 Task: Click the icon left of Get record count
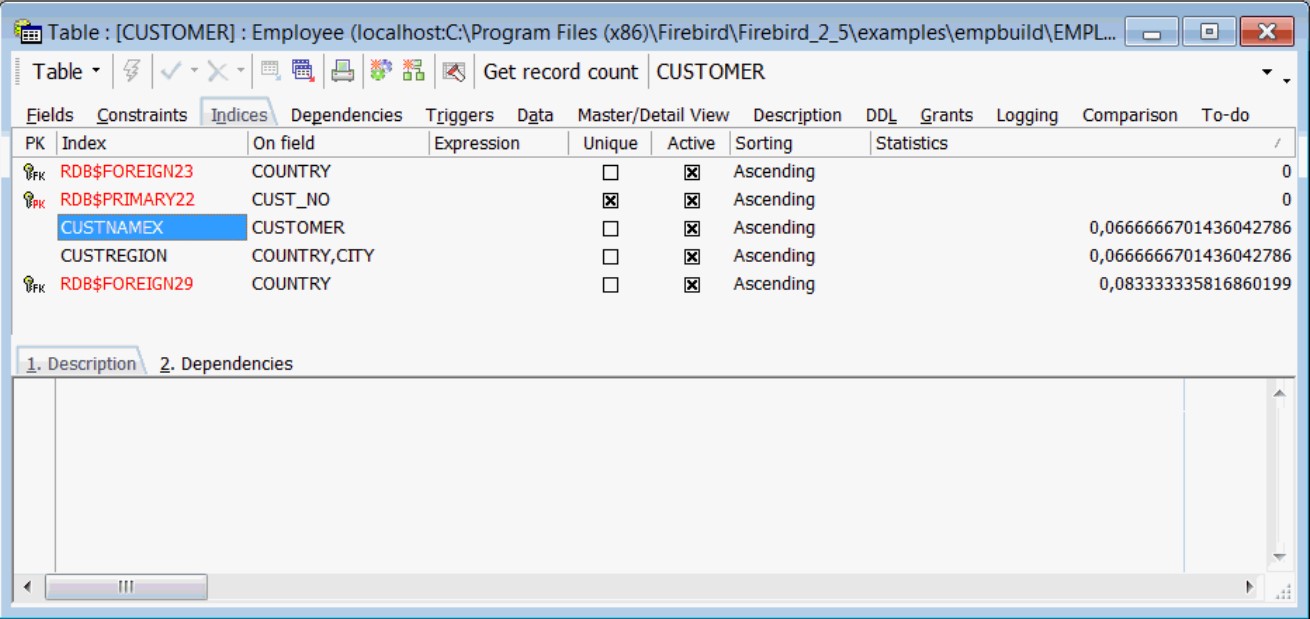(x=454, y=71)
